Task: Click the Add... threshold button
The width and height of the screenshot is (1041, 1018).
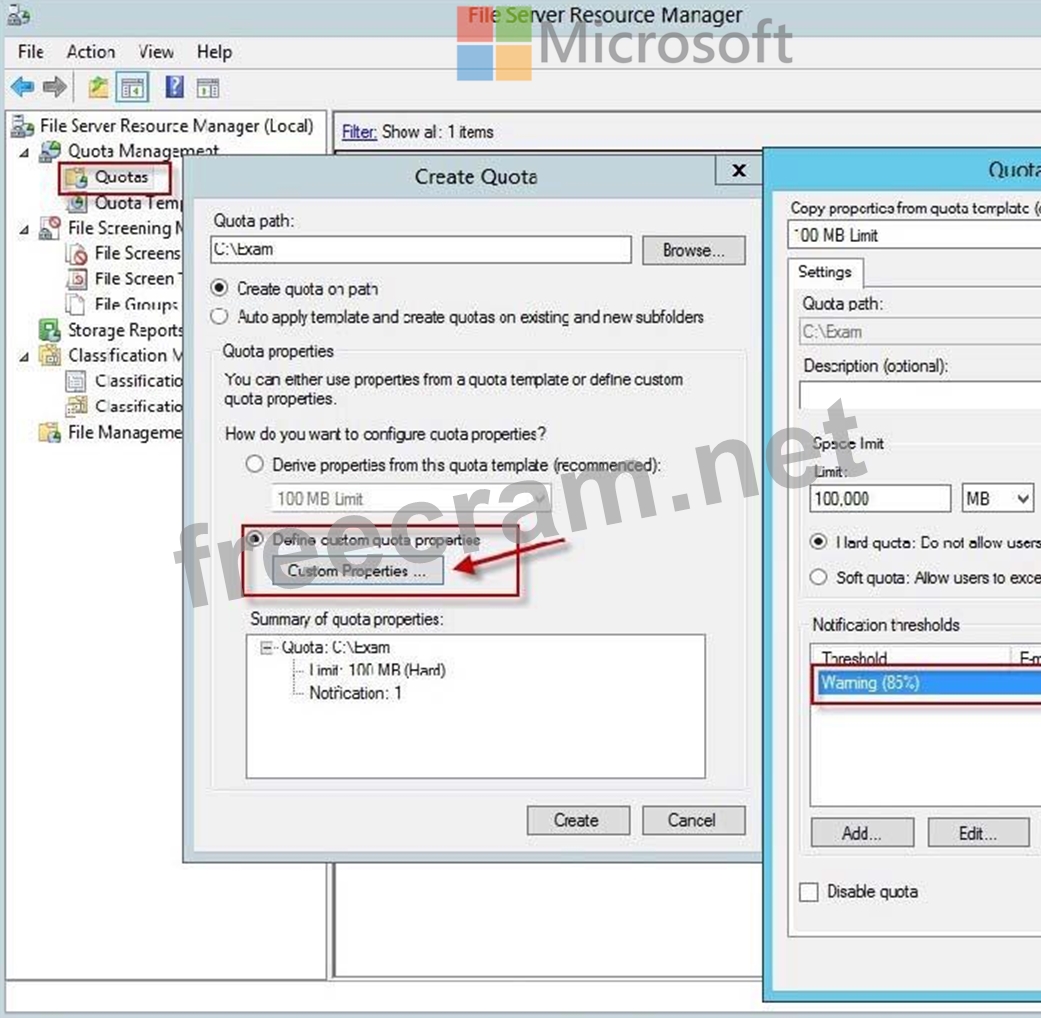Action: click(862, 833)
